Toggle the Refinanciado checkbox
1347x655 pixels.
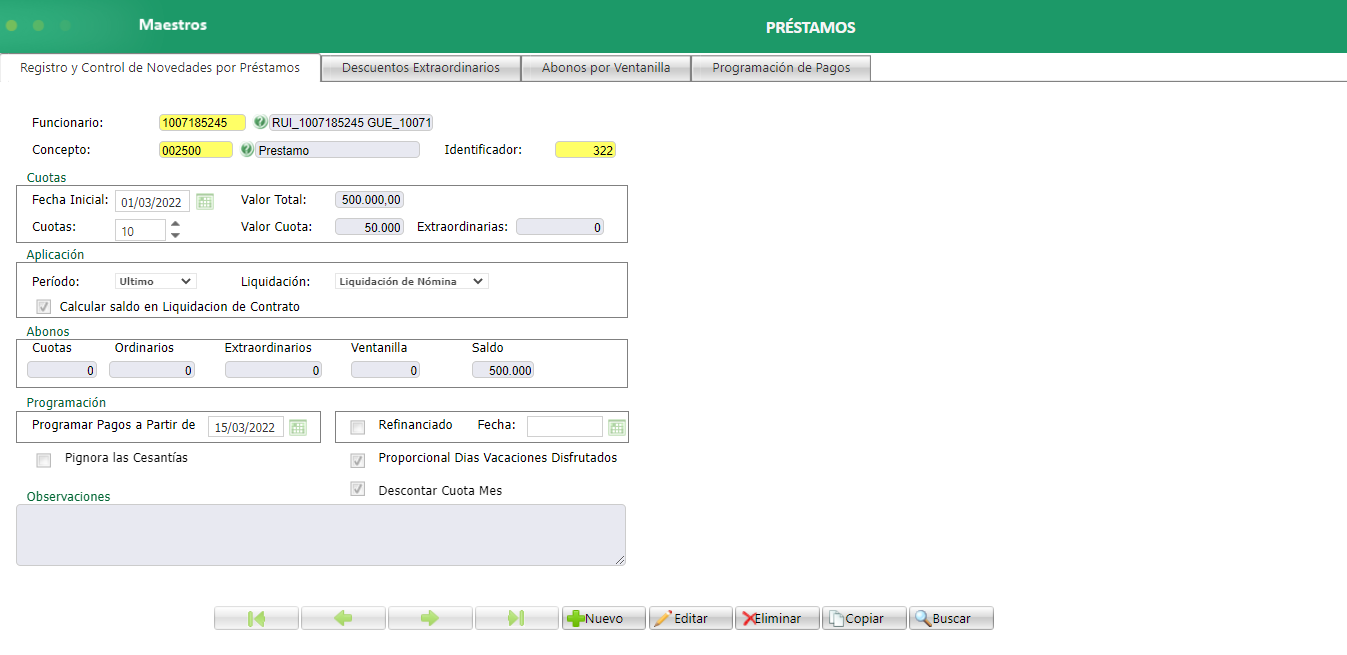(x=357, y=427)
